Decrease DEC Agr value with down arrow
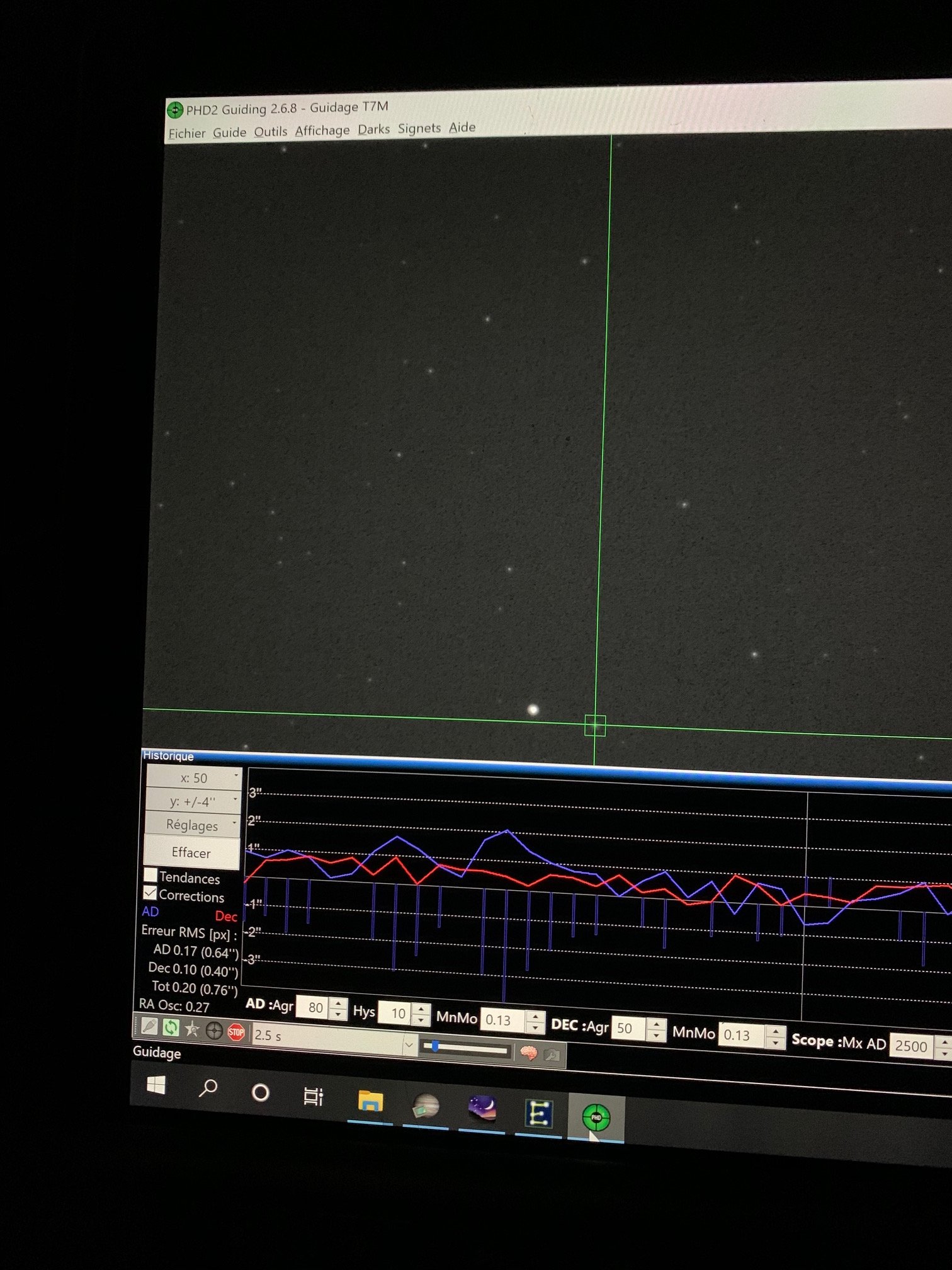Image resolution: width=952 pixels, height=1270 pixels. (657, 1036)
